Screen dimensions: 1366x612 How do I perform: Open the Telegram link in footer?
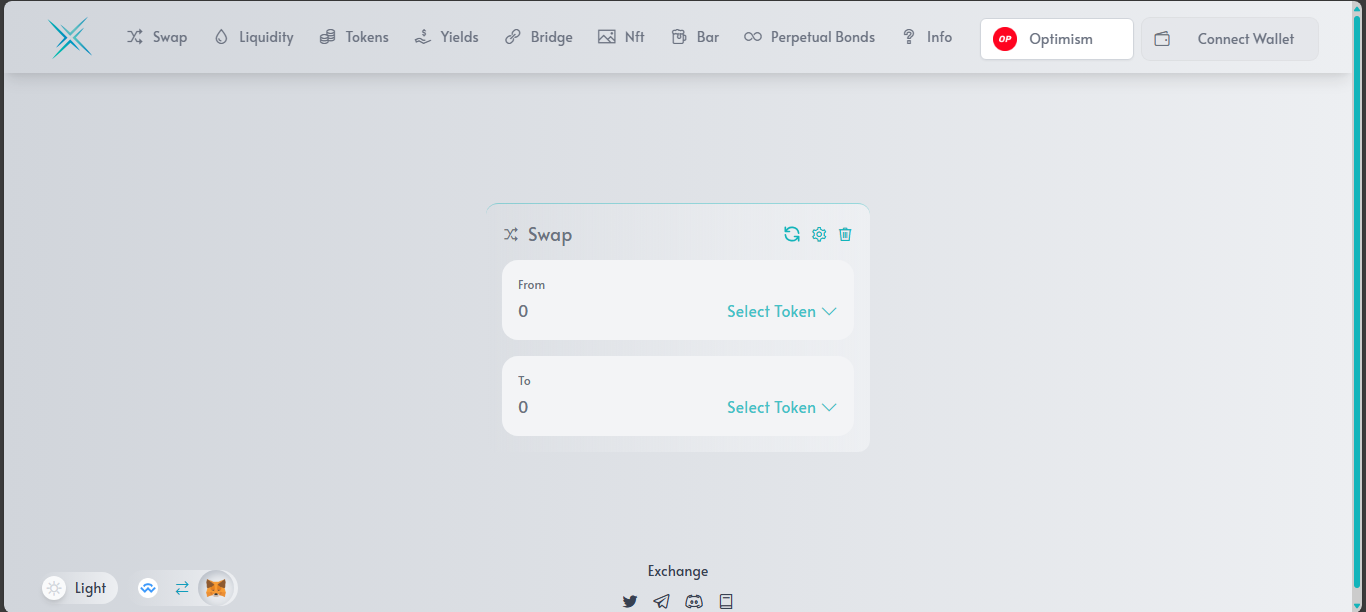click(x=661, y=601)
